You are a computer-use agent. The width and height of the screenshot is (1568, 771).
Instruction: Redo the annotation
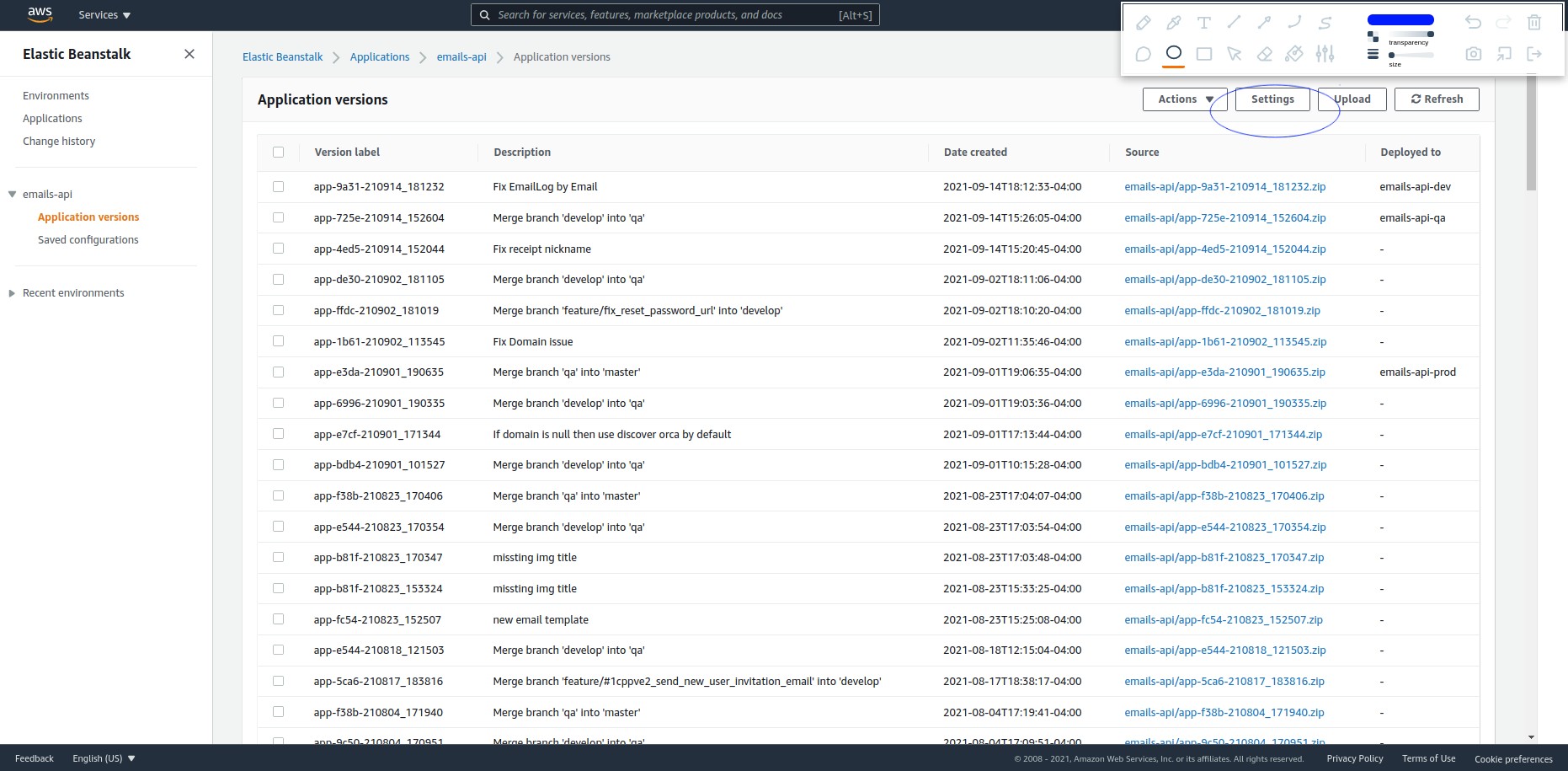pyautogui.click(x=1504, y=23)
